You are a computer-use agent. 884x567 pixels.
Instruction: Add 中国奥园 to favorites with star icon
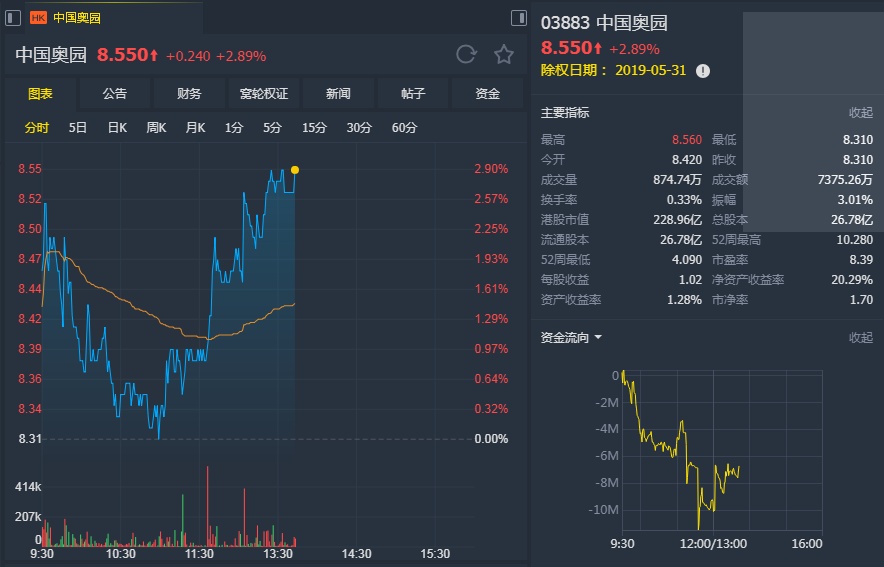(504, 54)
